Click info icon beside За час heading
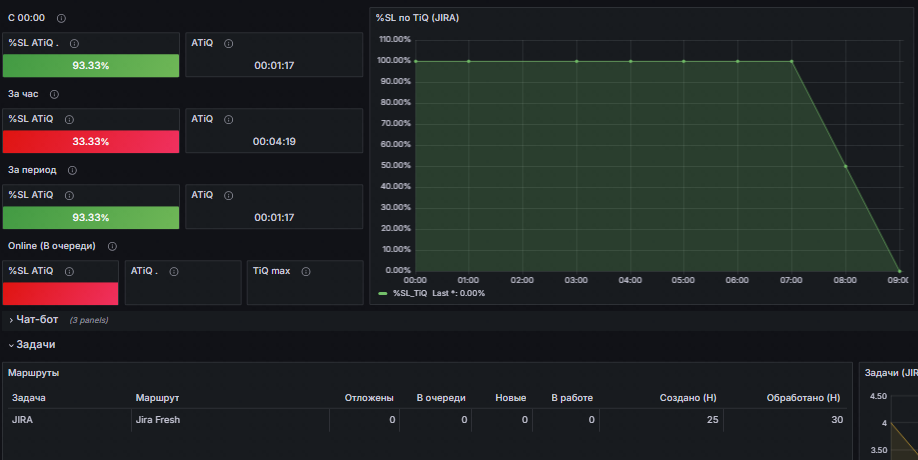 pos(54,94)
